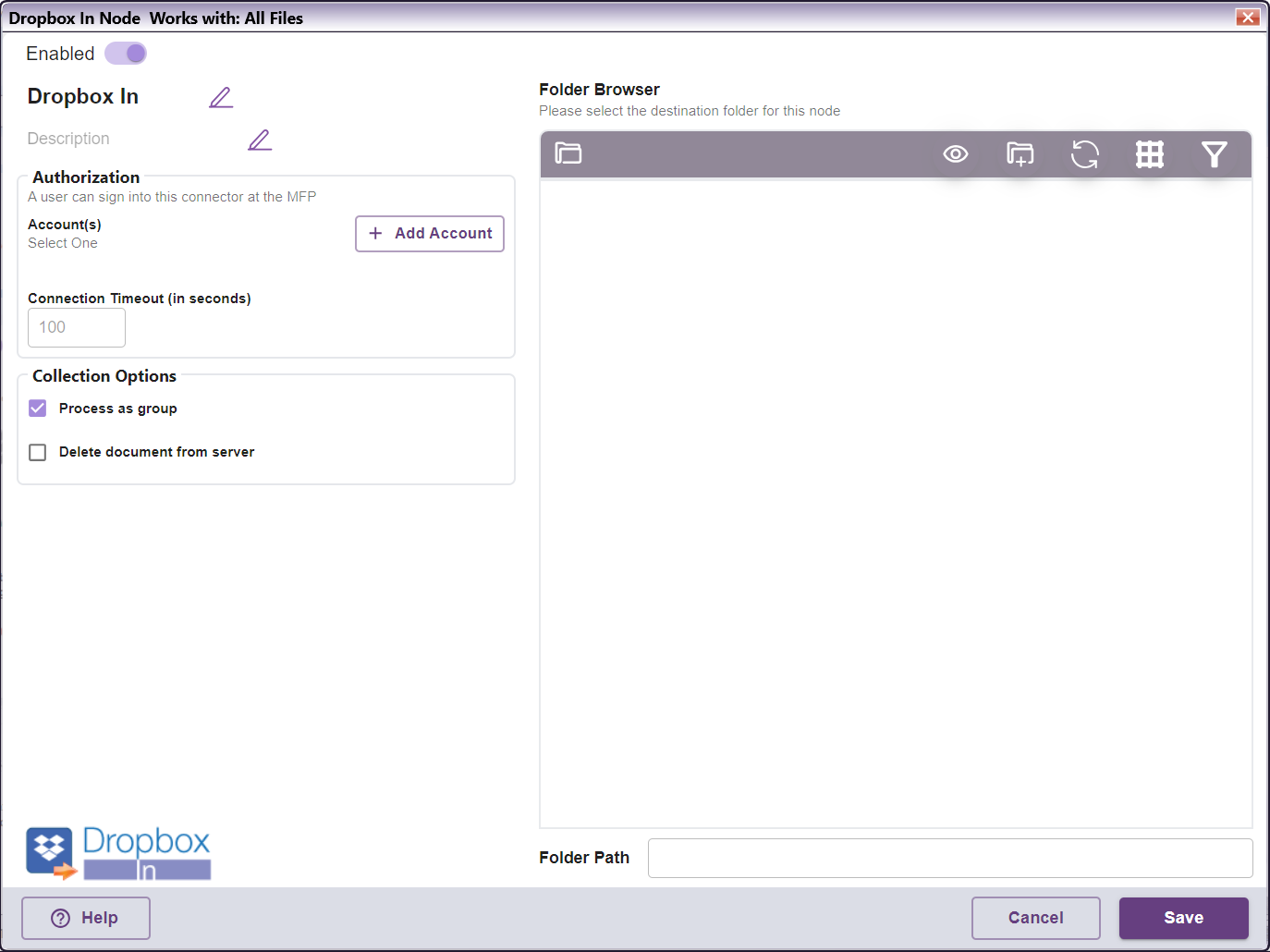Screen dimensions: 1270x952
Task: Click the Connection Timeout input field
Action: tap(77, 327)
